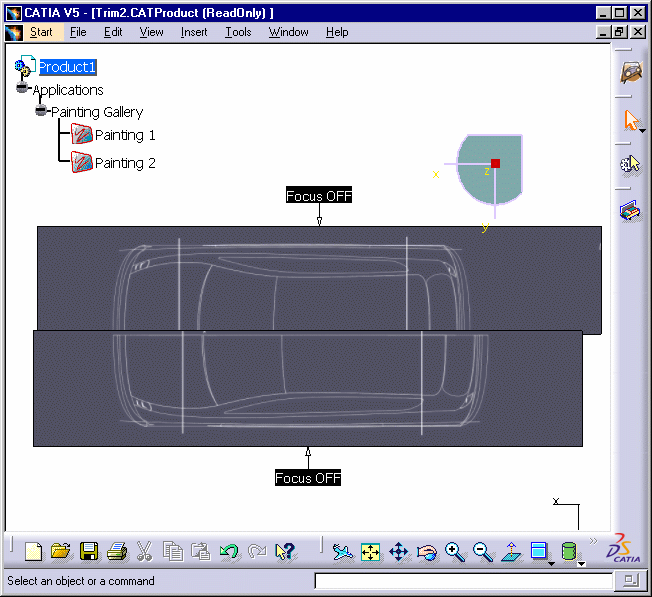Click the Copy icon
This screenshot has height=597, width=652.
coord(173,552)
